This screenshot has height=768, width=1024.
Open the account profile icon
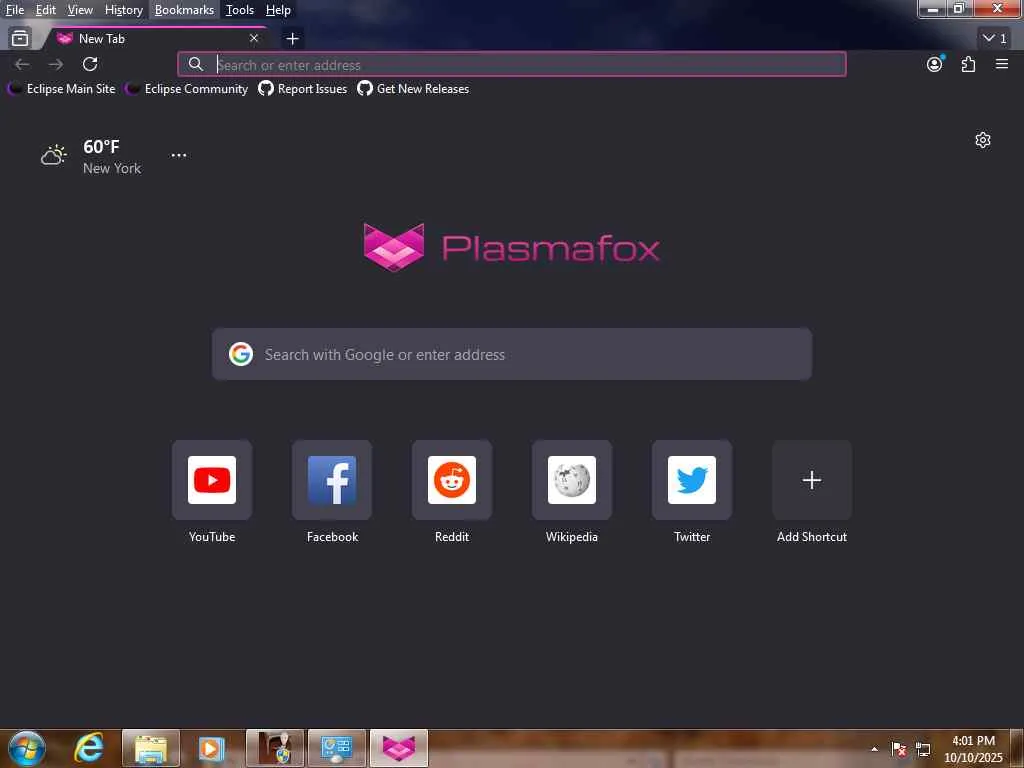[935, 64]
